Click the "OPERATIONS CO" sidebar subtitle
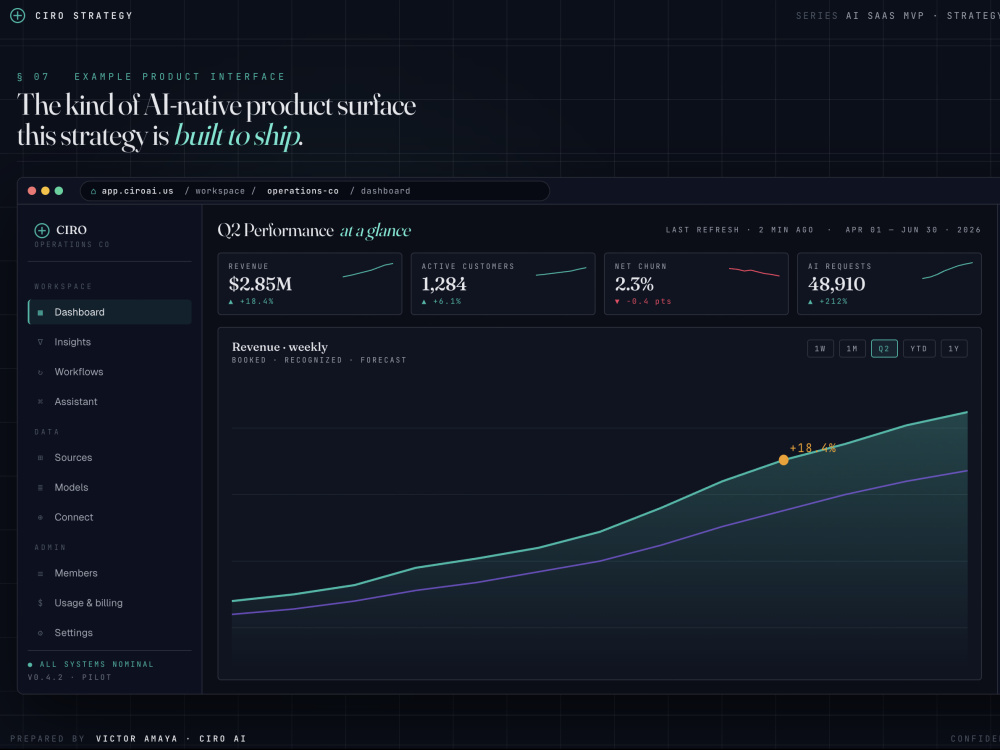 (x=72, y=245)
